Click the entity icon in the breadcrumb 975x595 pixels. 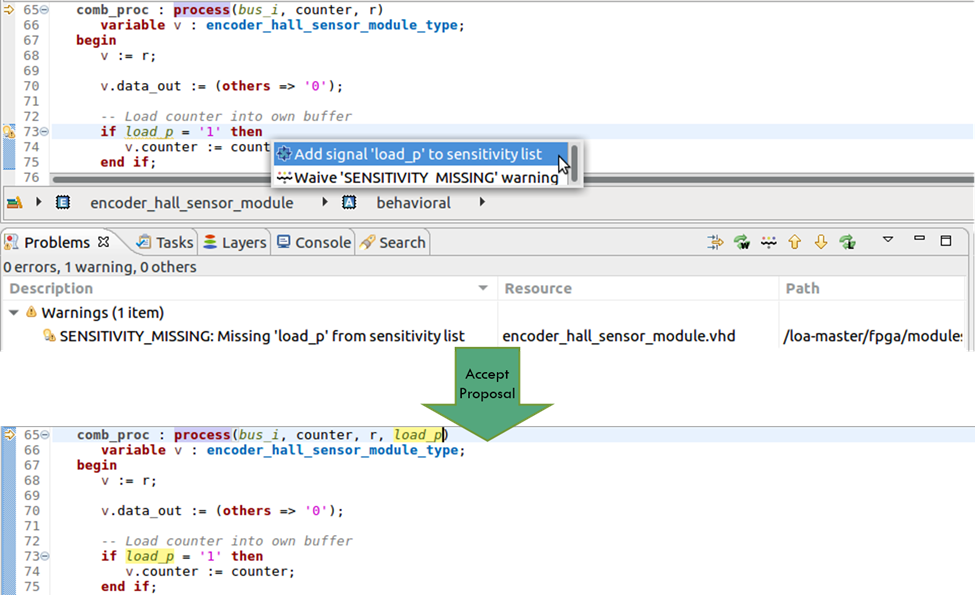[x=63, y=203]
